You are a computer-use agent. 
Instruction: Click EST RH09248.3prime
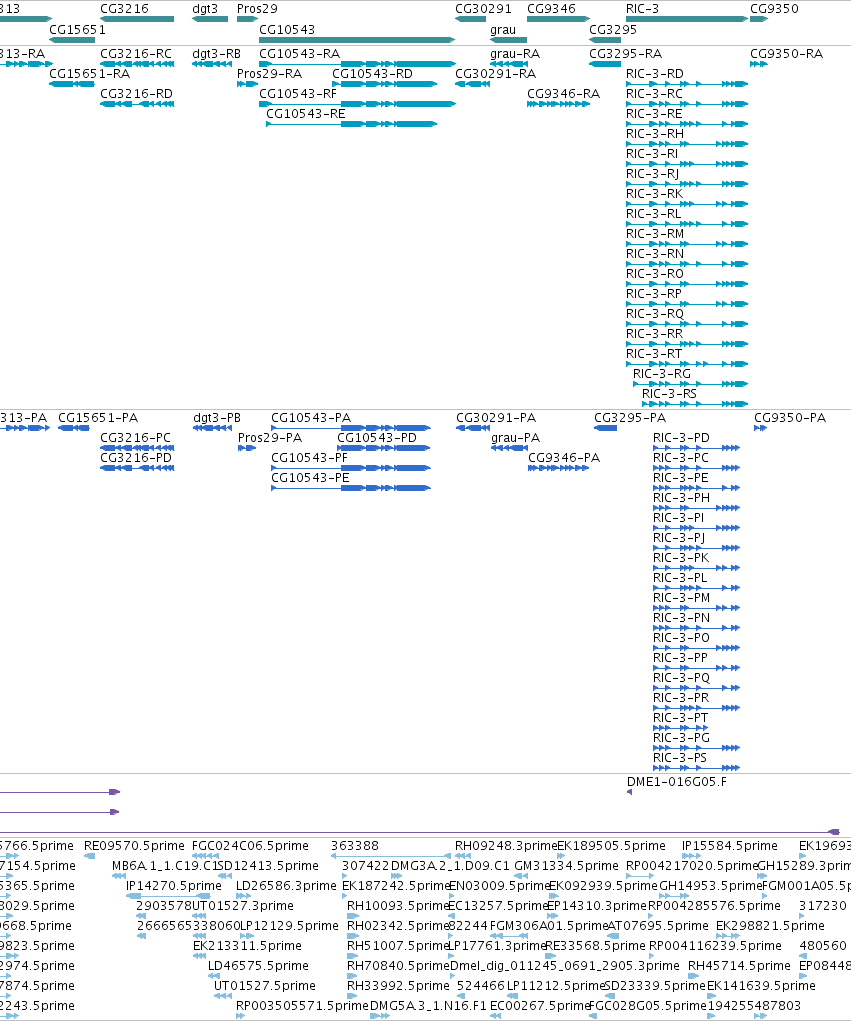click(506, 846)
